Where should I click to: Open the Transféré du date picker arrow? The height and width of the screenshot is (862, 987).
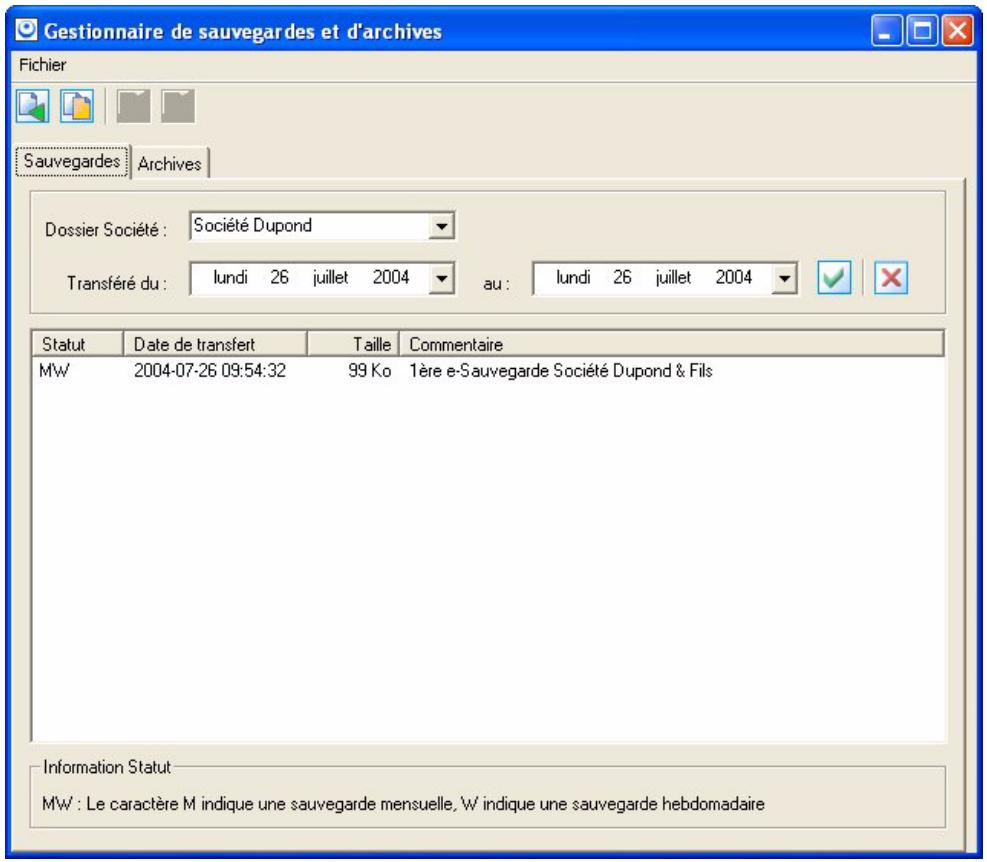(442, 278)
